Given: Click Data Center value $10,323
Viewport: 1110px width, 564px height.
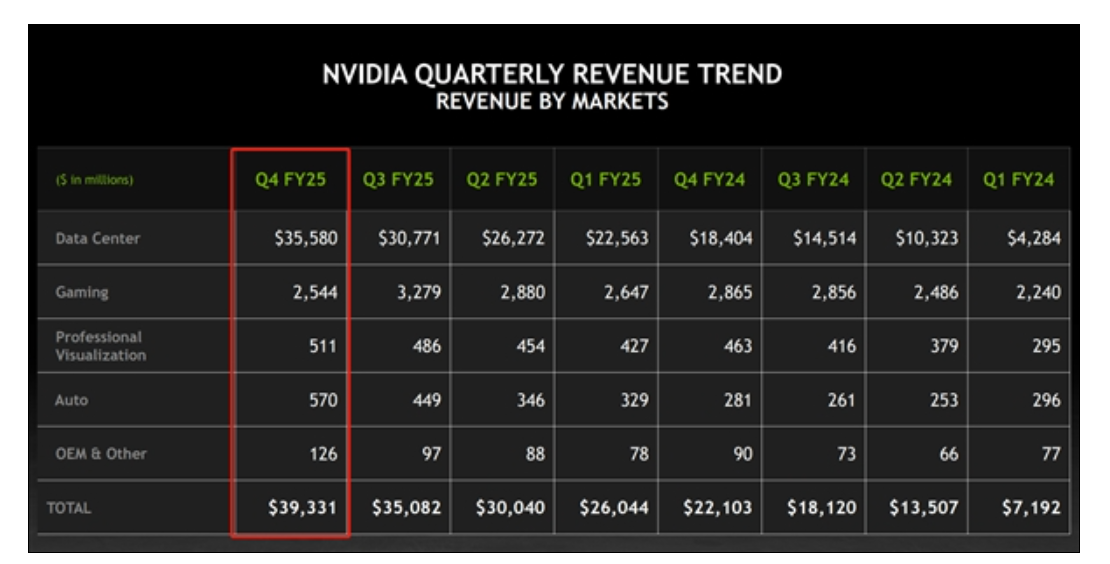Looking at the screenshot, I should pyautogui.click(x=927, y=238).
